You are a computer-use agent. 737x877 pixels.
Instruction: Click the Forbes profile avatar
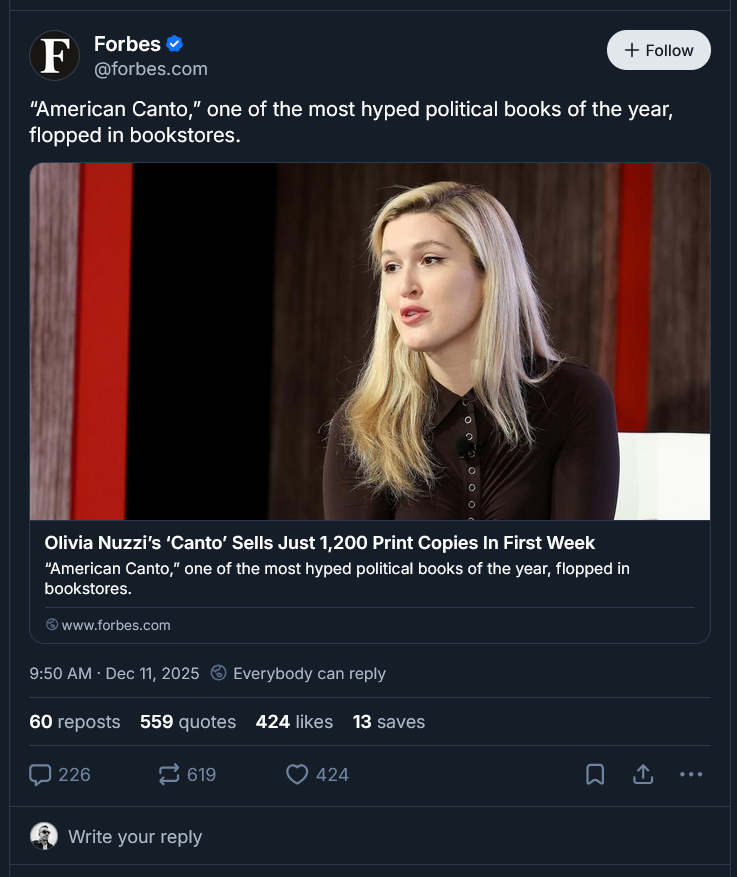click(x=55, y=56)
